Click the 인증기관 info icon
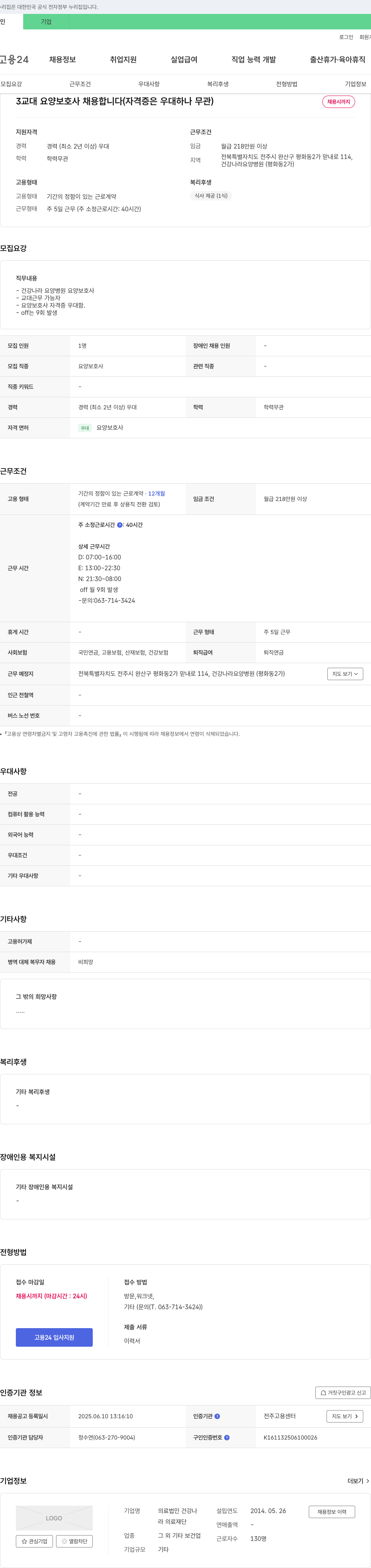Viewport: 371px width, 1568px height. 217,1416
